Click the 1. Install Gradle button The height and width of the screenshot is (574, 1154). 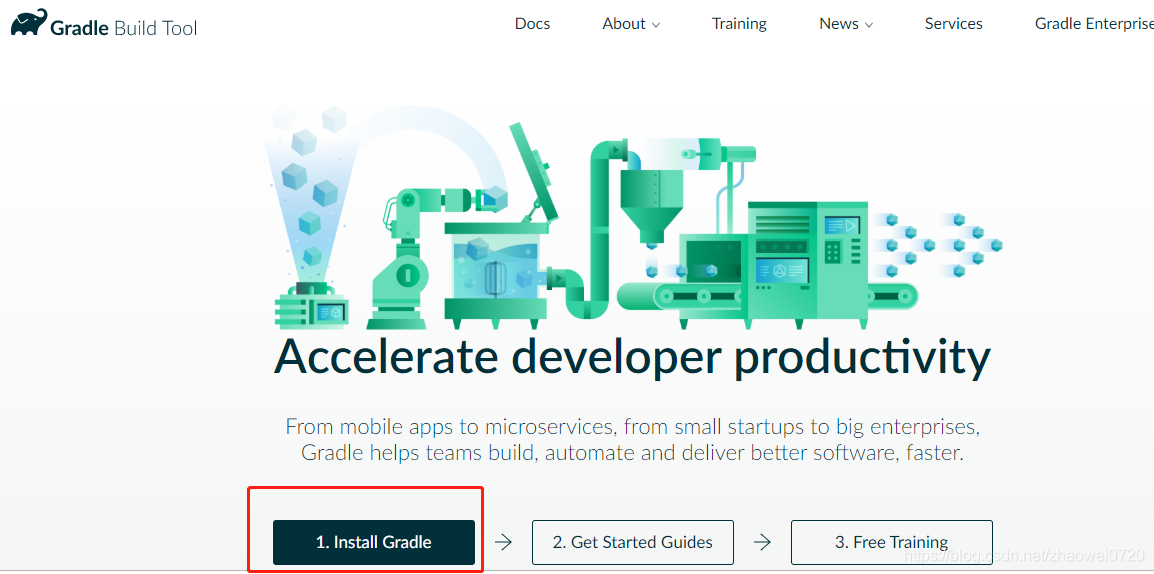click(x=374, y=542)
